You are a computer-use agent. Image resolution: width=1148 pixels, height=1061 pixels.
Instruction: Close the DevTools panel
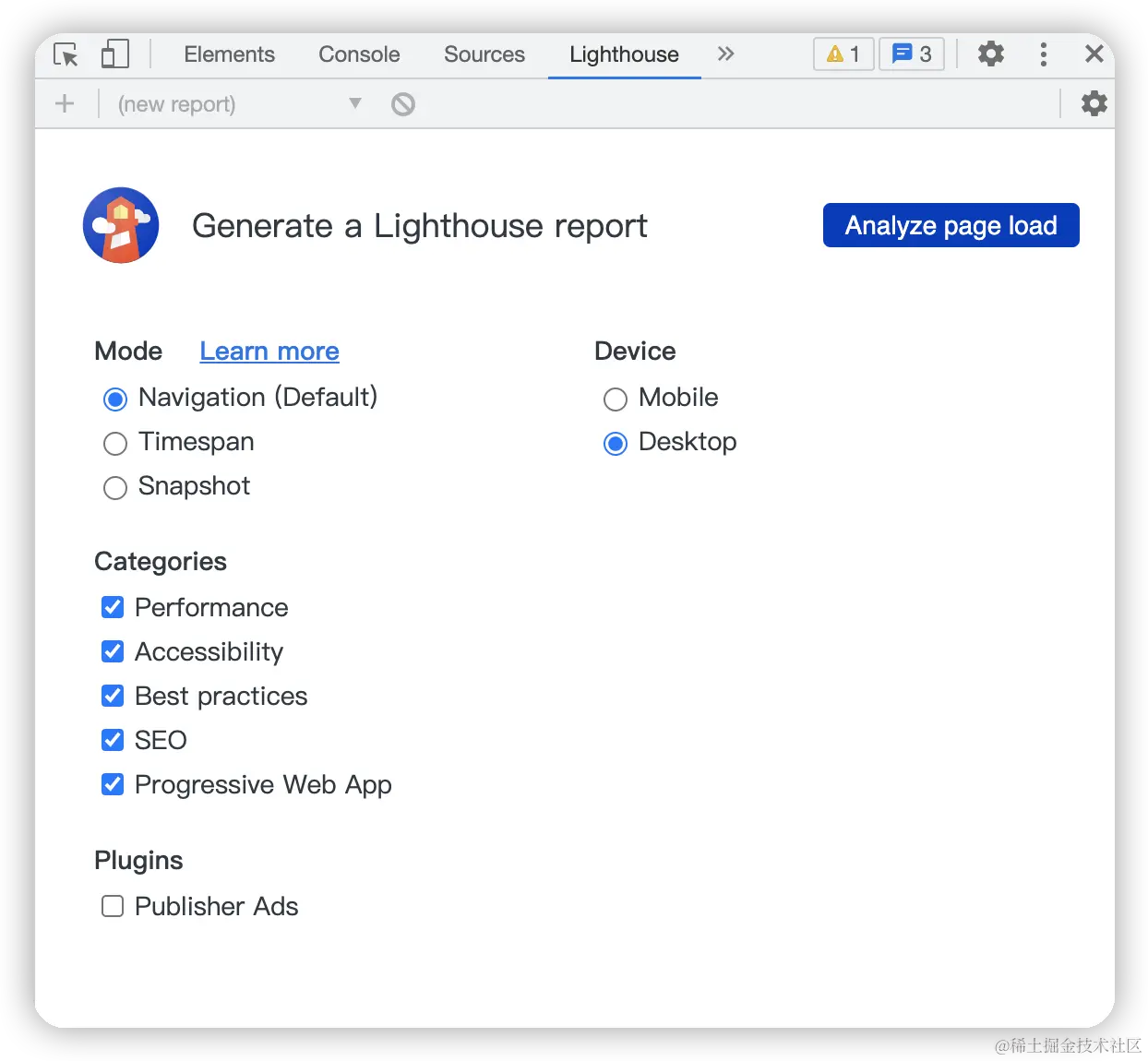[1094, 54]
